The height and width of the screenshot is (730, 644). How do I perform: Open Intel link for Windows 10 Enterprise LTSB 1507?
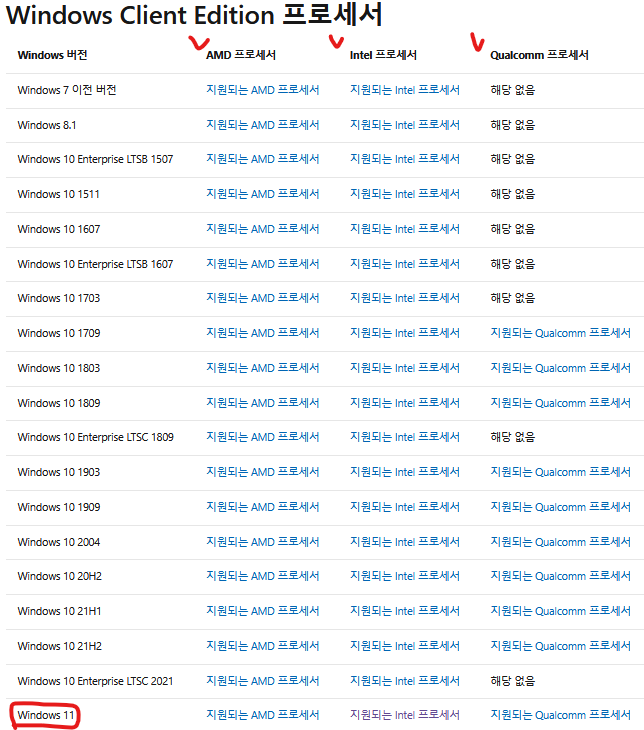pyautogui.click(x=405, y=159)
